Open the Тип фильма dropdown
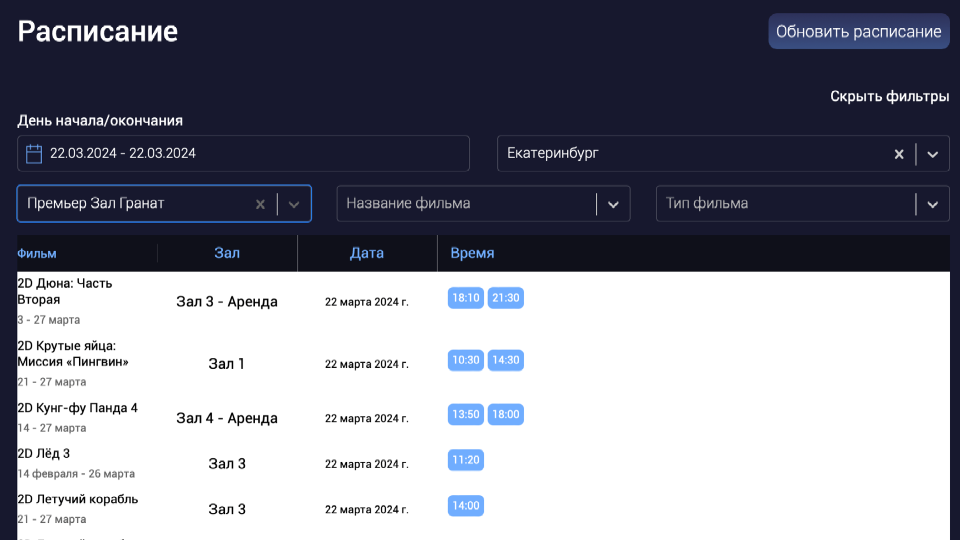 pos(932,204)
